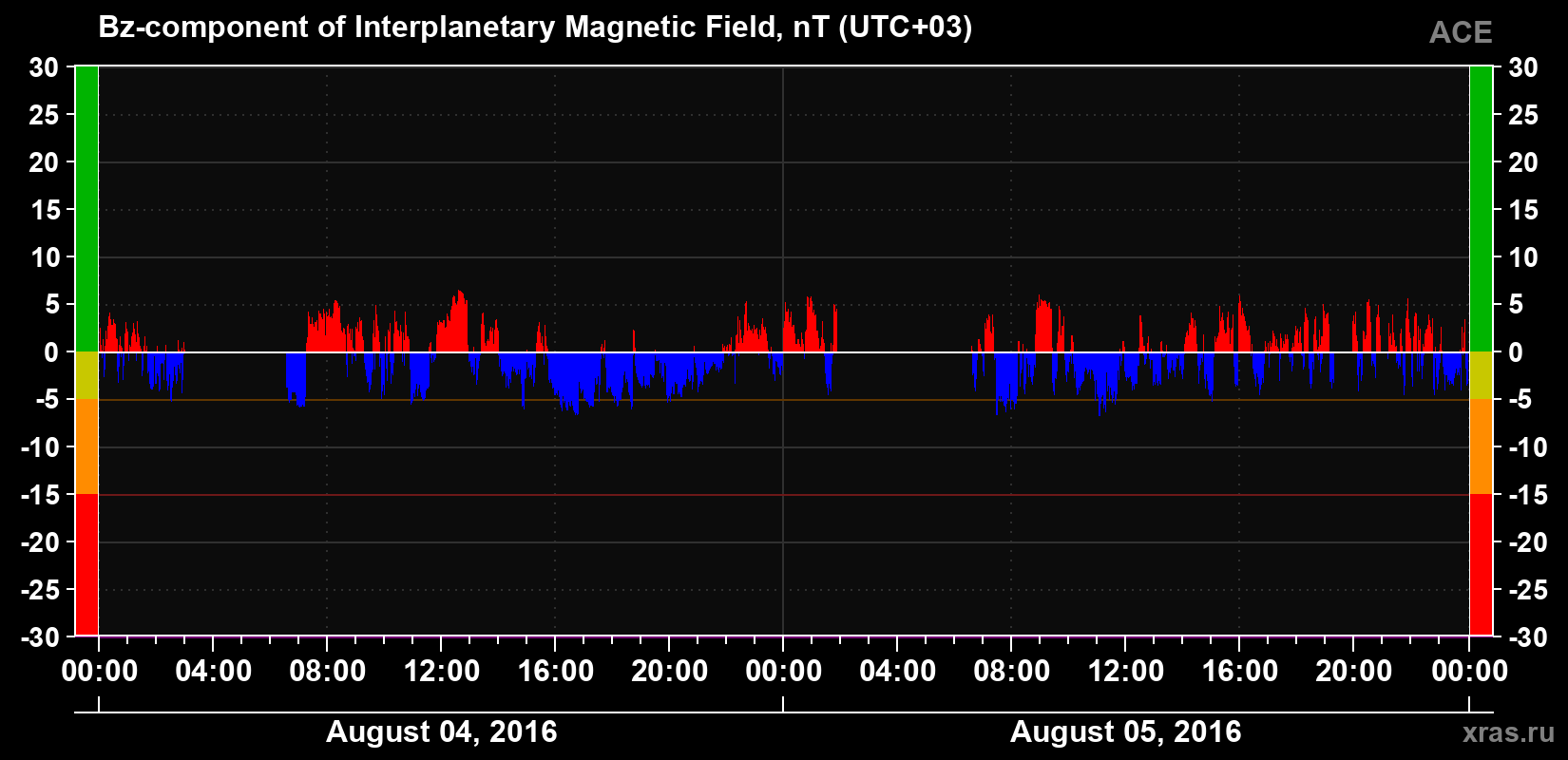The width and height of the screenshot is (1568, 760).
Task: Click the 'xras.ru' source label
Action: 1509,732
